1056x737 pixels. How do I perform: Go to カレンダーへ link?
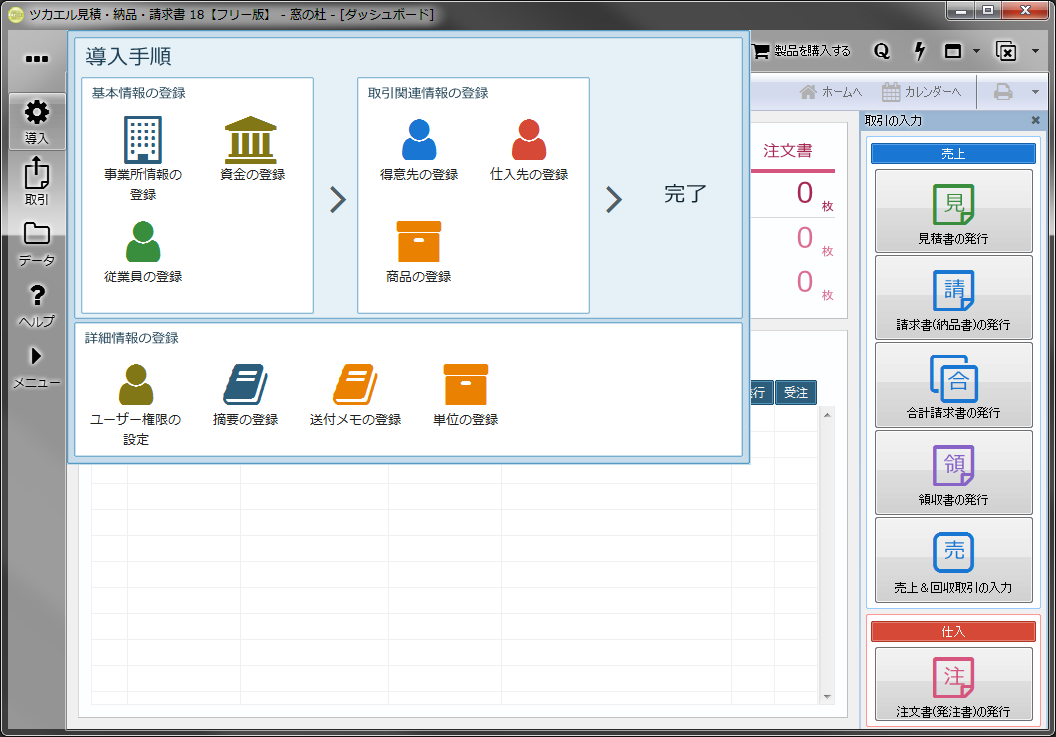tap(922, 92)
